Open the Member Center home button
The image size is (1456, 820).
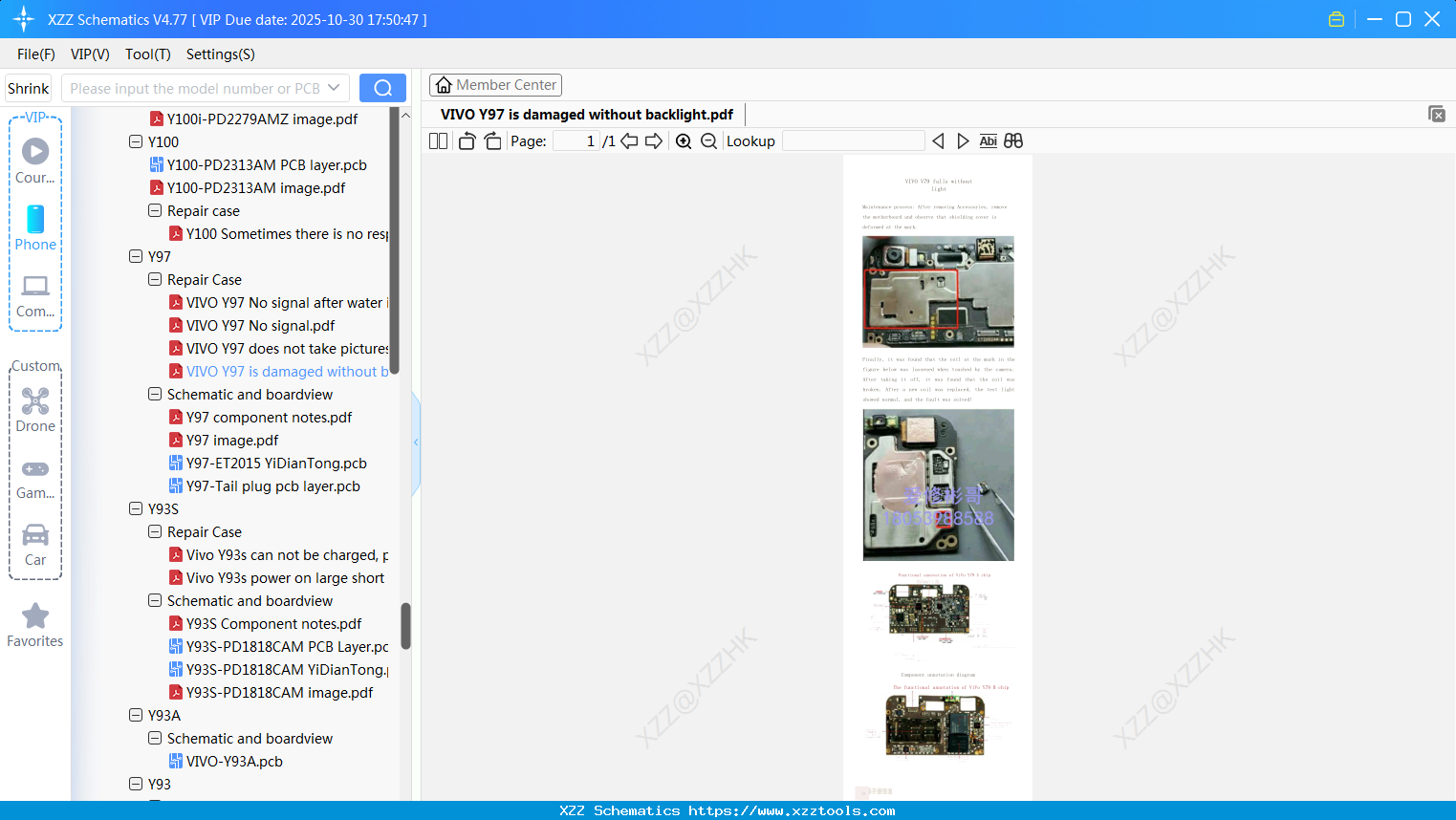click(x=495, y=85)
